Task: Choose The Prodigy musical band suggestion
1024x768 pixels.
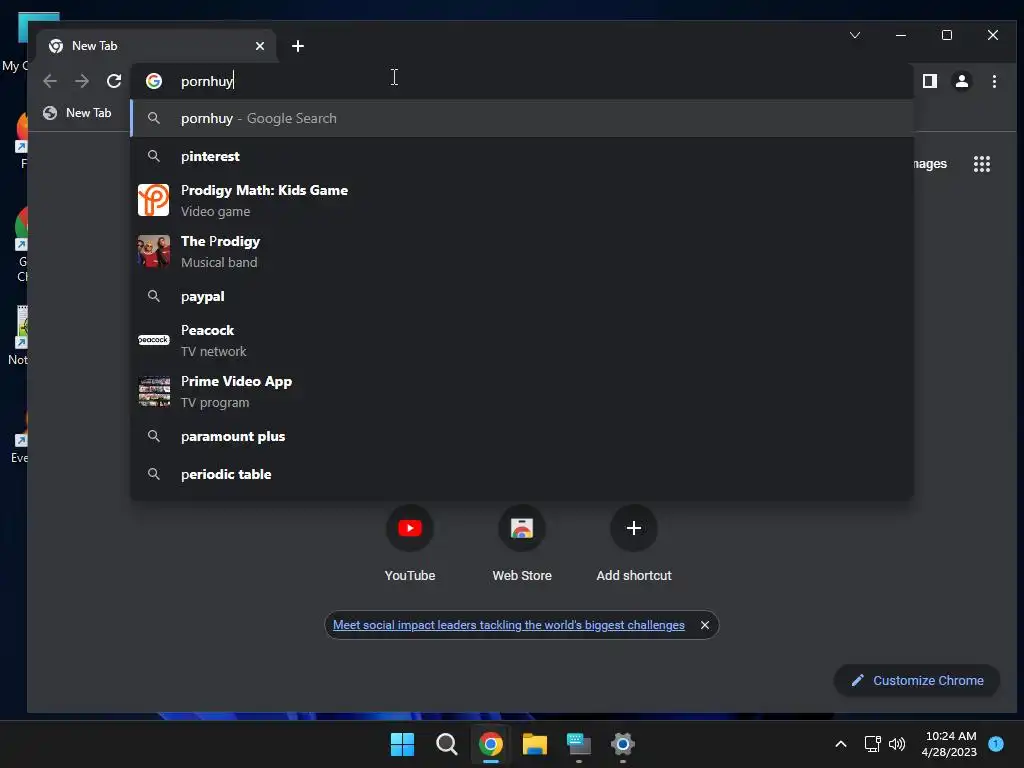Action: click(522, 251)
